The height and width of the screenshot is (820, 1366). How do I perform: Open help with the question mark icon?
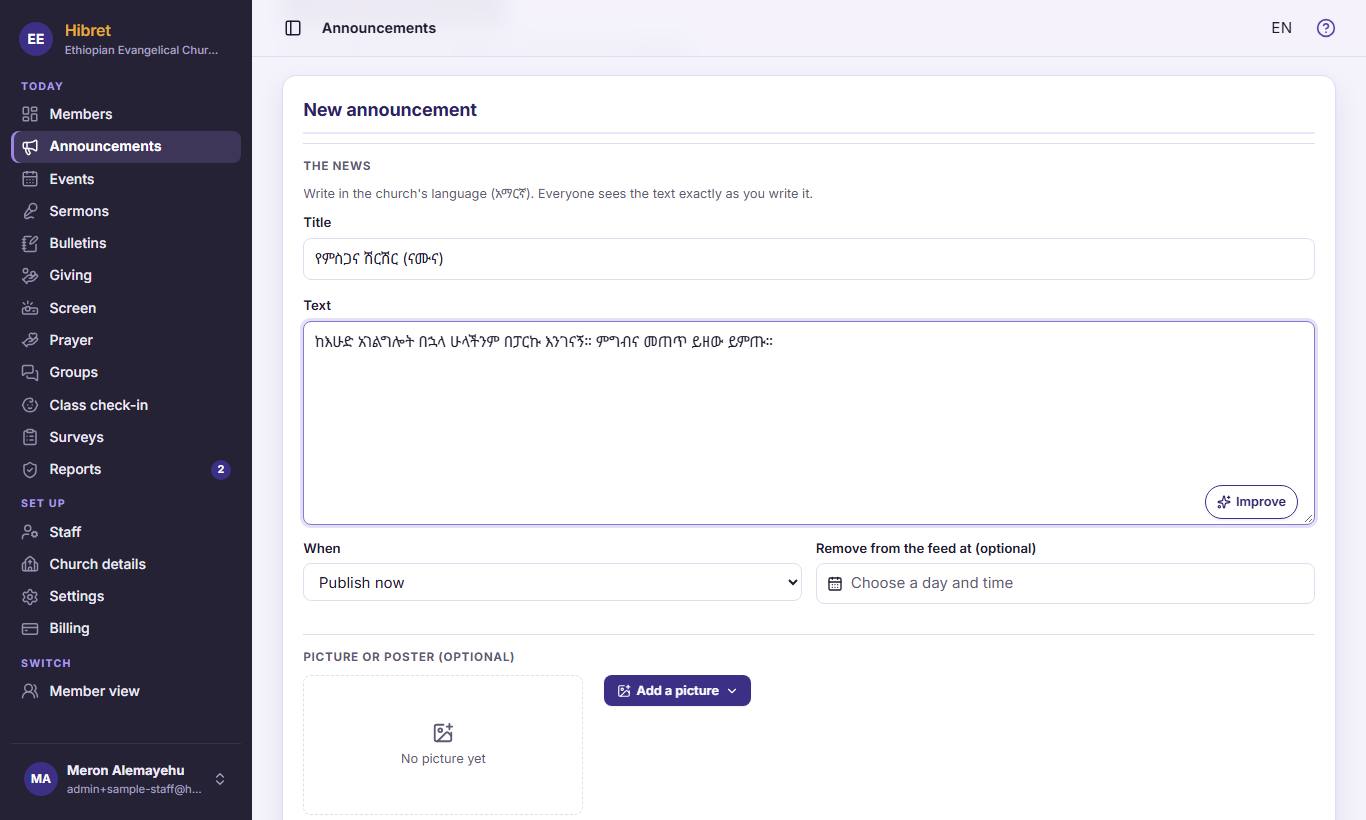(x=1326, y=28)
